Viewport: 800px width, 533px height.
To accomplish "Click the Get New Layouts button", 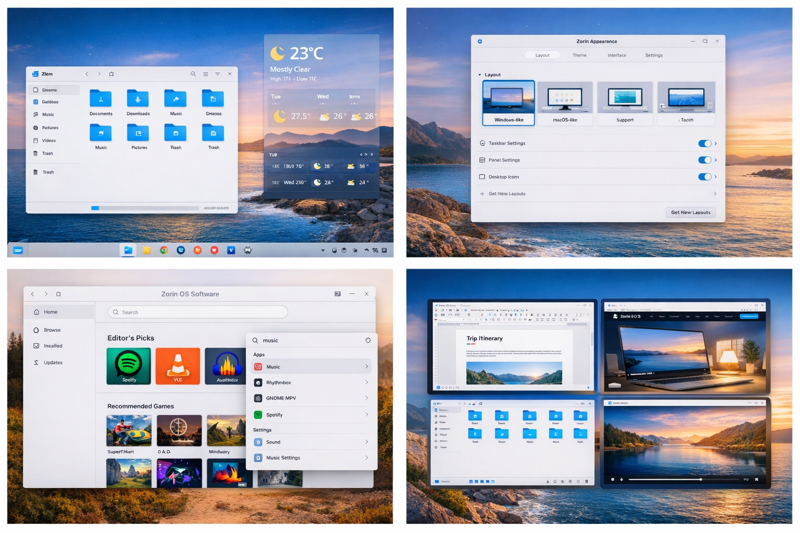I will pos(690,212).
